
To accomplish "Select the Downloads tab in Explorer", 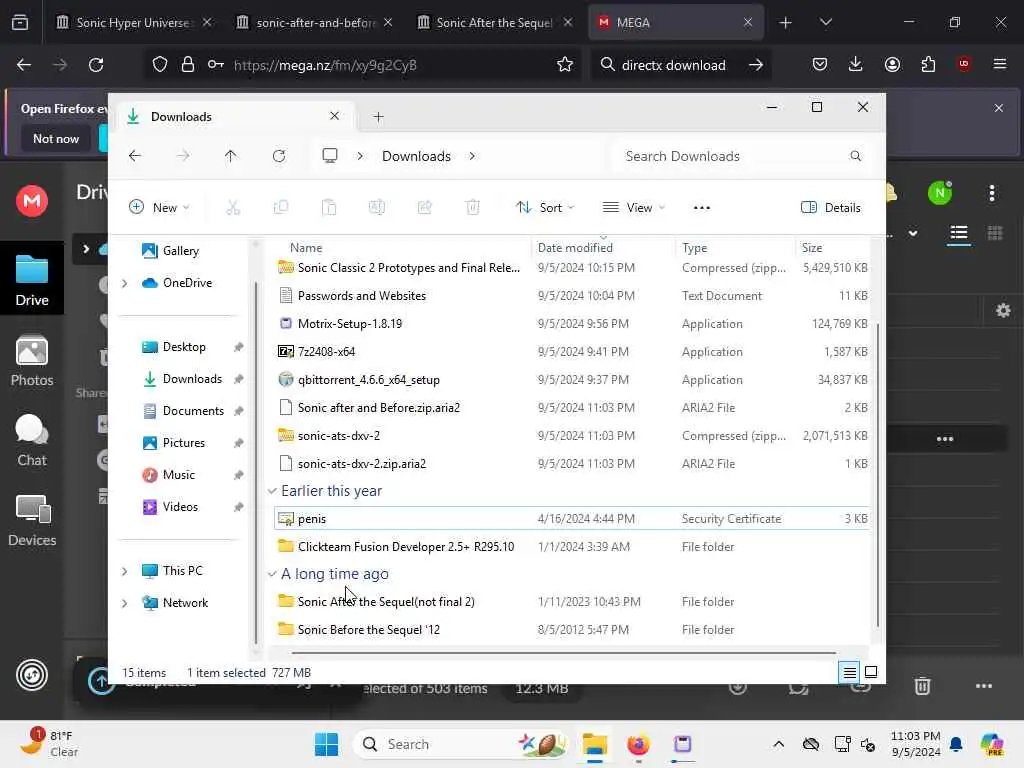I will 234,117.
